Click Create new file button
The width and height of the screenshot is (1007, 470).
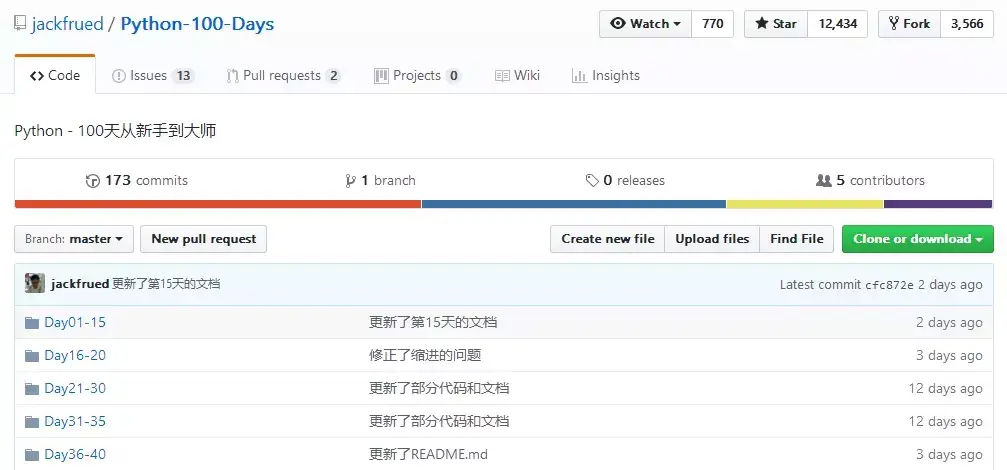[x=608, y=239]
